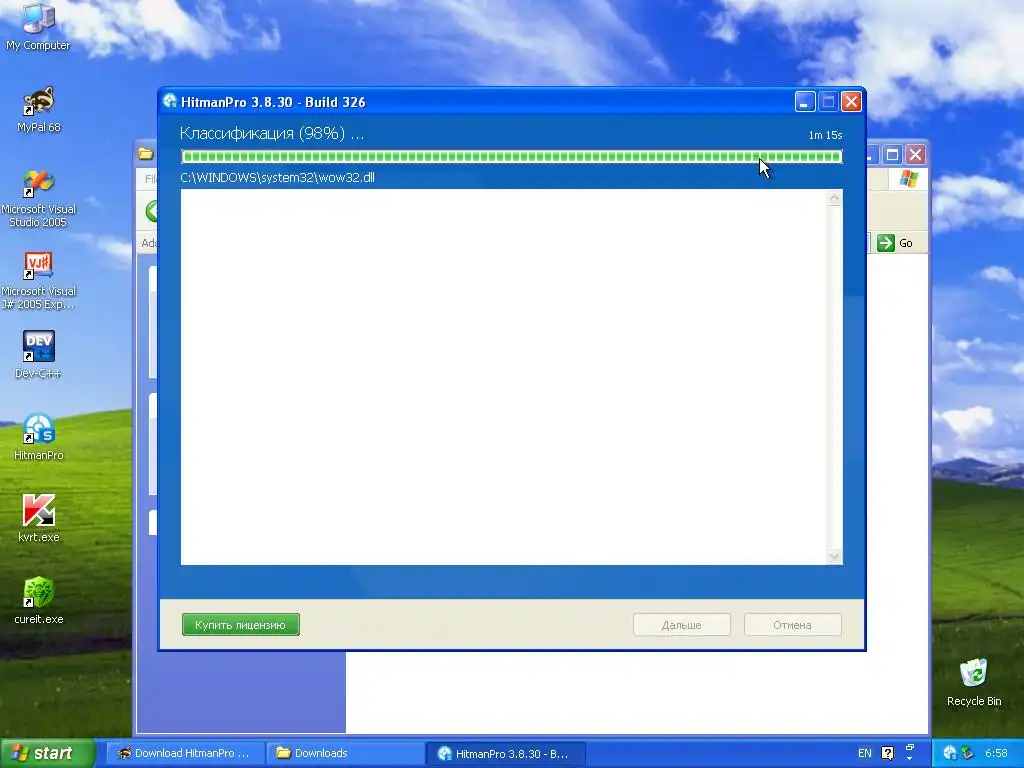Switch to Download HitmanPro taskbar item

coord(185,753)
